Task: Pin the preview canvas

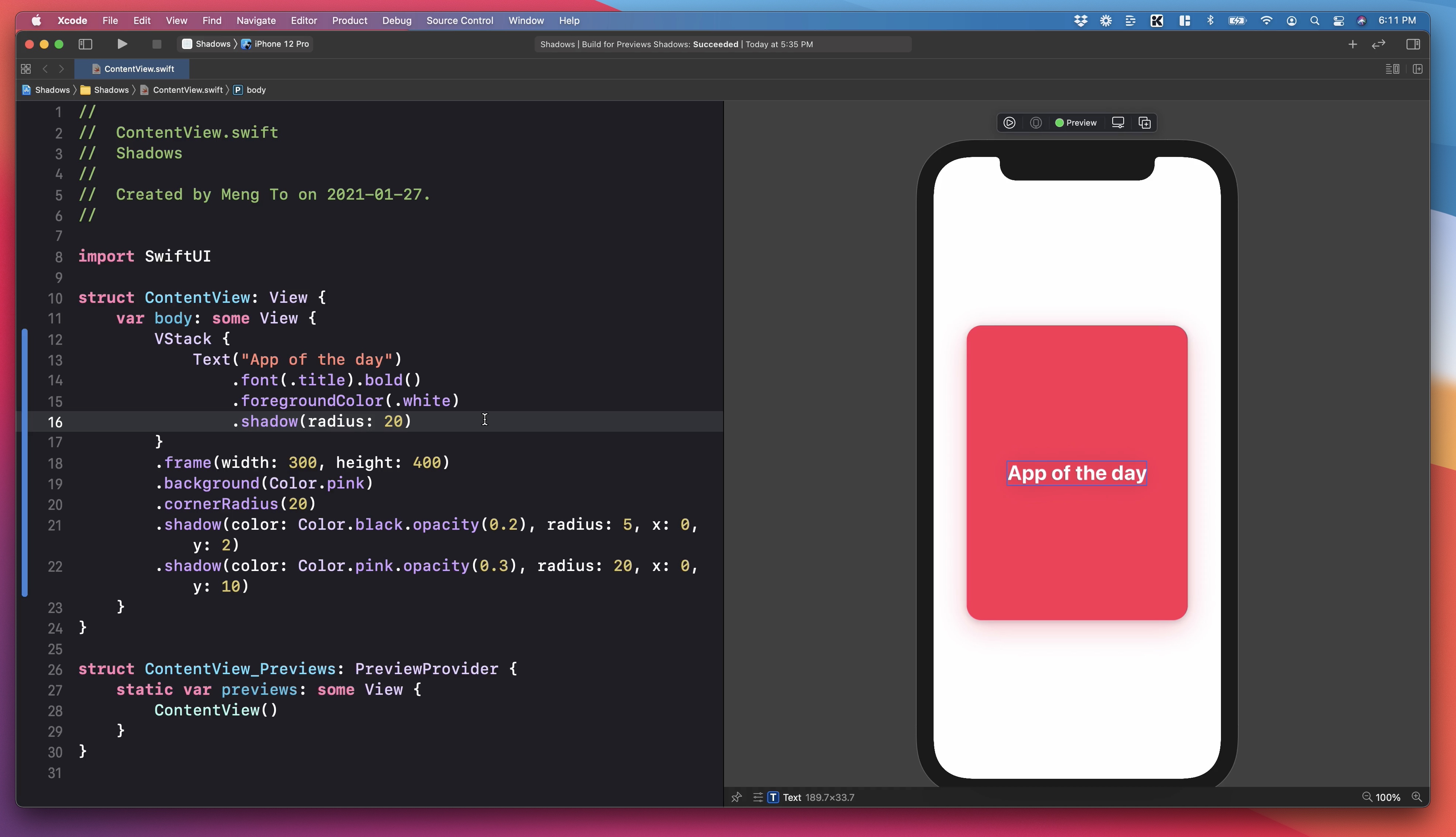Action: point(736,797)
